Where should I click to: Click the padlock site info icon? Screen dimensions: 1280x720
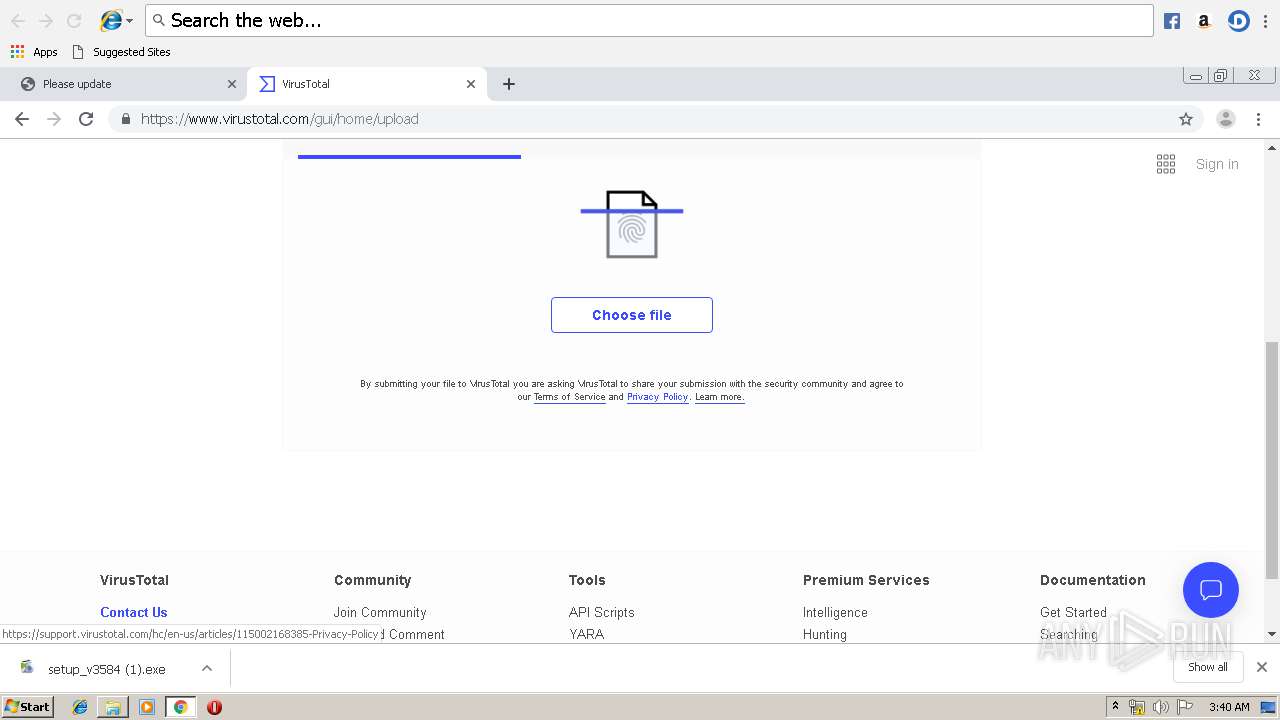click(125, 119)
